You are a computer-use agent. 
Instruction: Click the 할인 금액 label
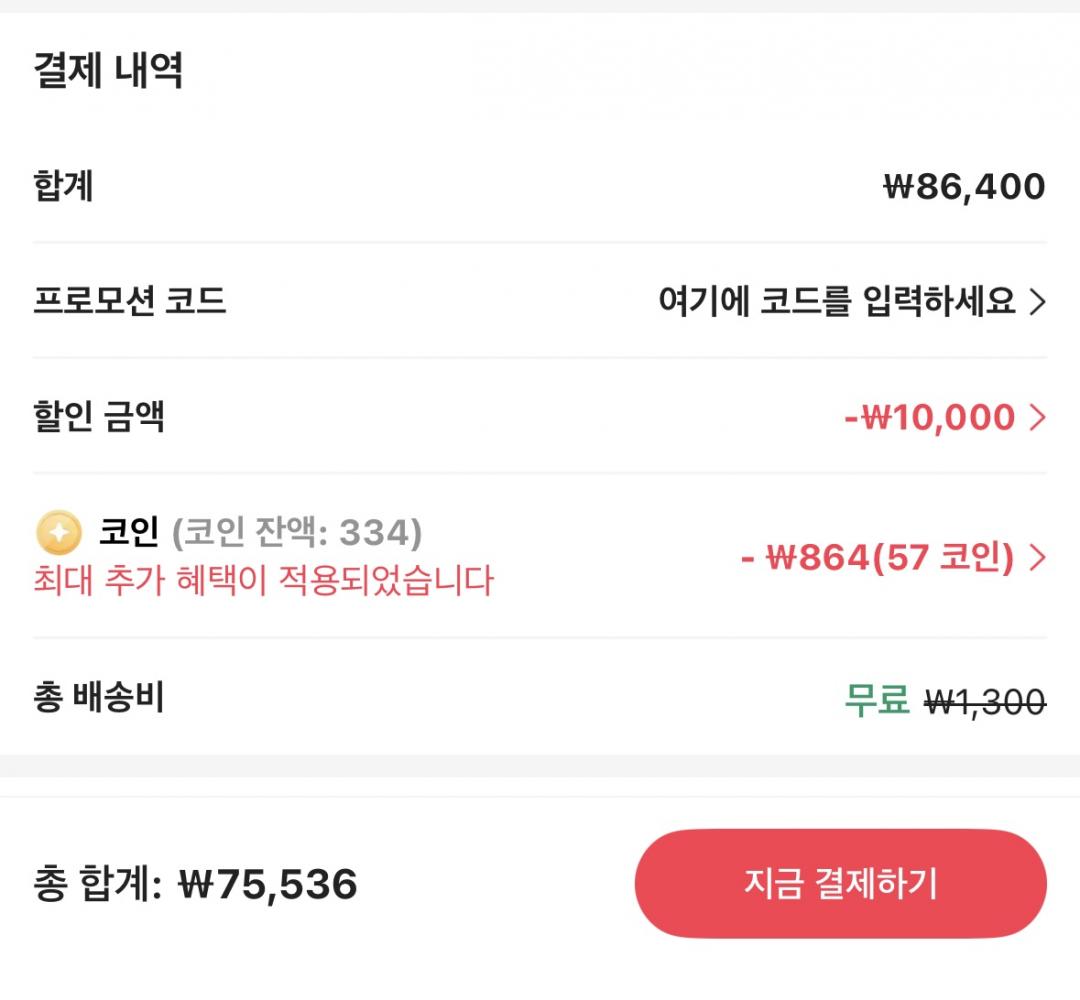tap(99, 417)
